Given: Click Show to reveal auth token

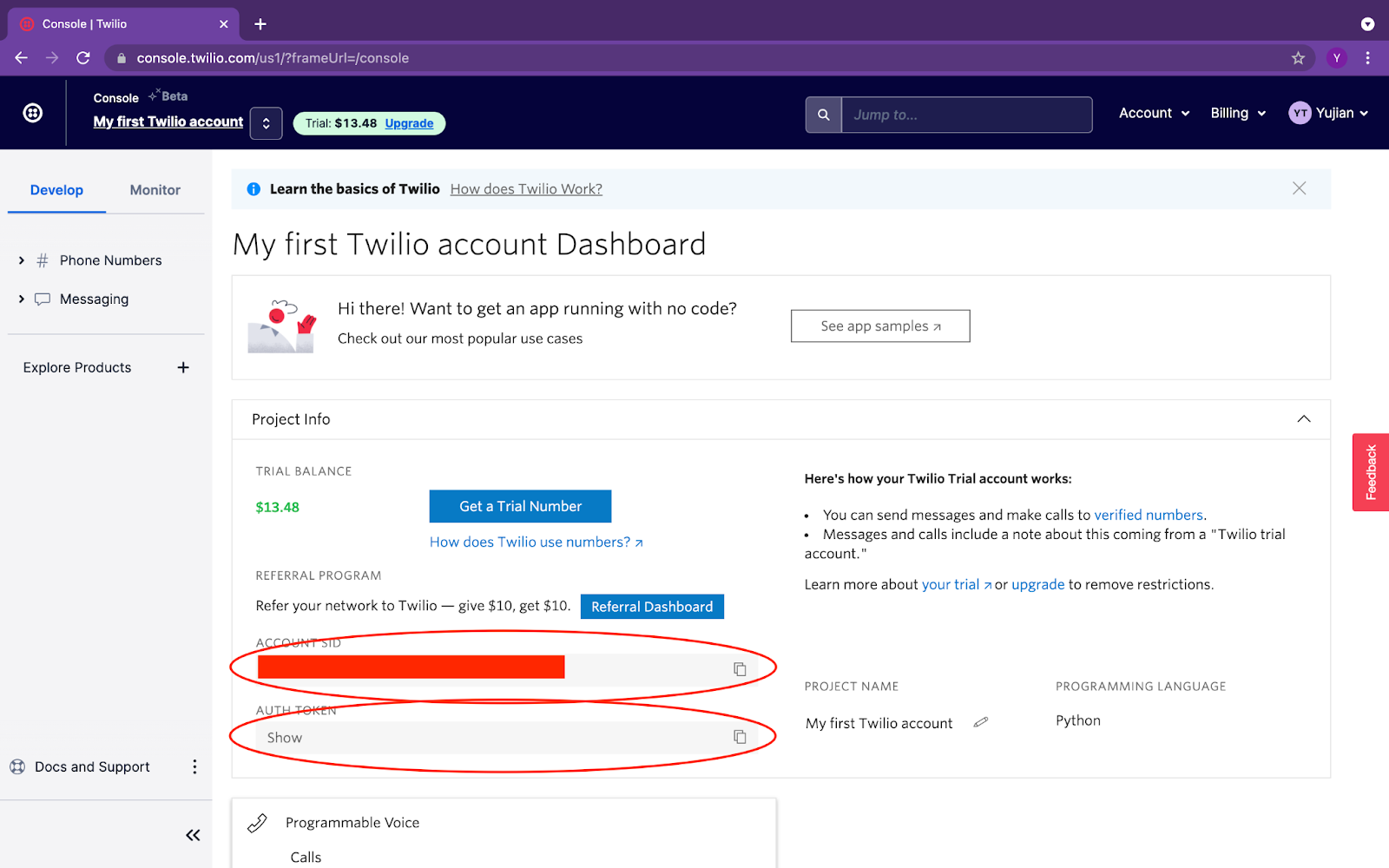Looking at the screenshot, I should pos(285,738).
